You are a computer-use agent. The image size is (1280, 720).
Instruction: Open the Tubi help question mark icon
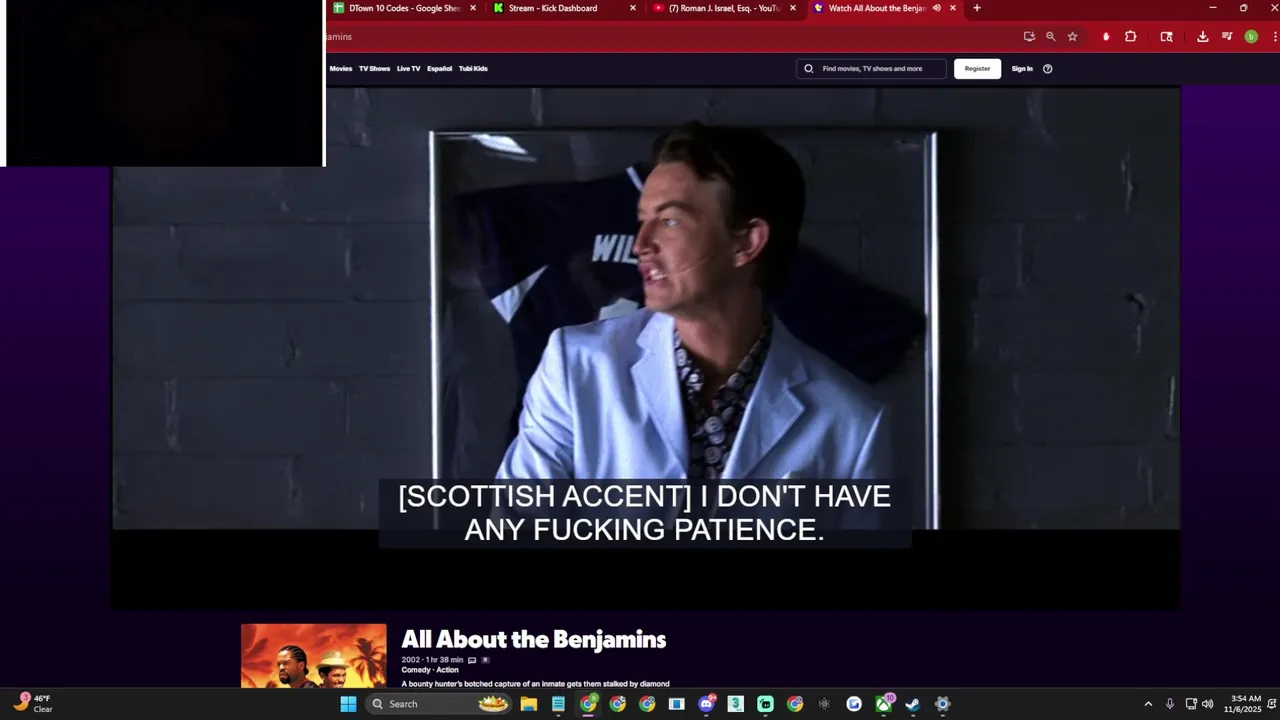pos(1047,68)
